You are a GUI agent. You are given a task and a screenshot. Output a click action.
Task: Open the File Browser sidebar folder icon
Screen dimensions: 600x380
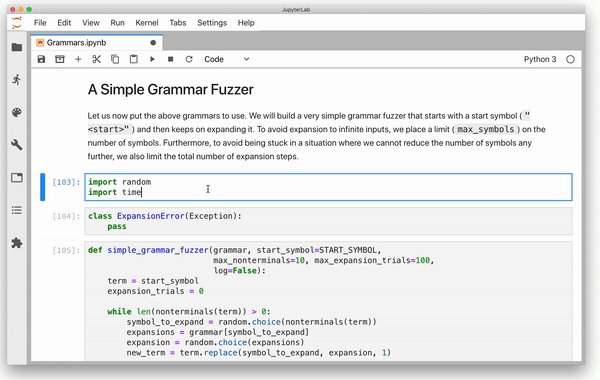point(17,47)
